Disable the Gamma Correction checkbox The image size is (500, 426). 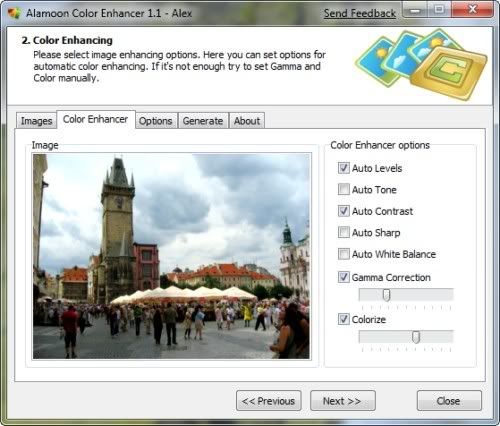point(344,277)
